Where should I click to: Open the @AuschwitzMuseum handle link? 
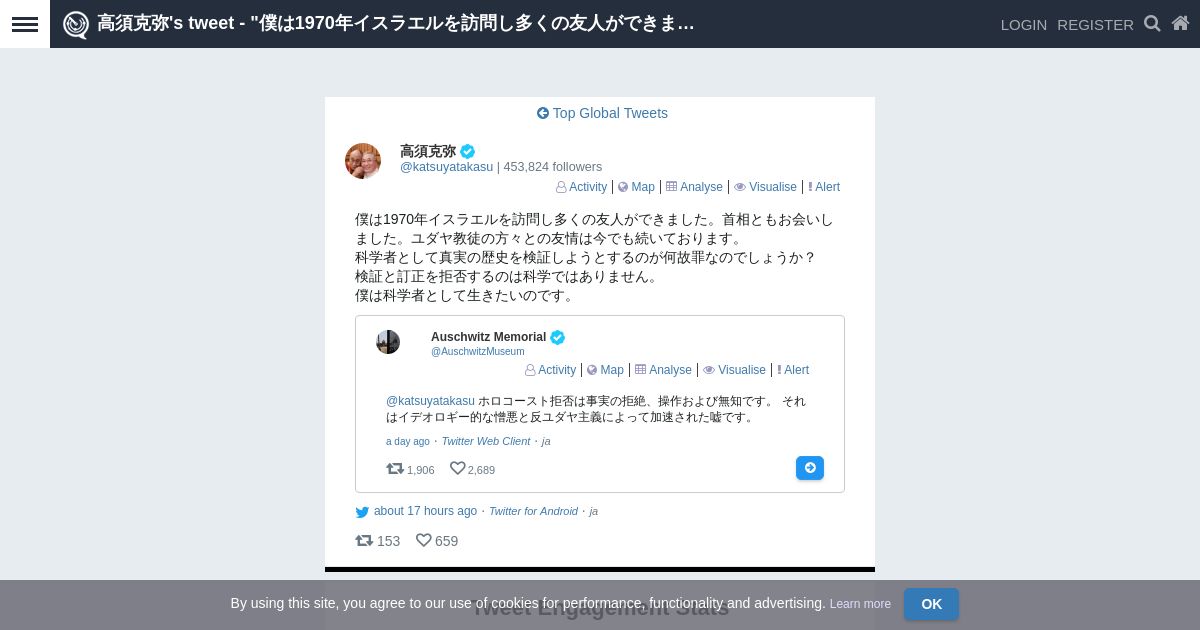477,352
